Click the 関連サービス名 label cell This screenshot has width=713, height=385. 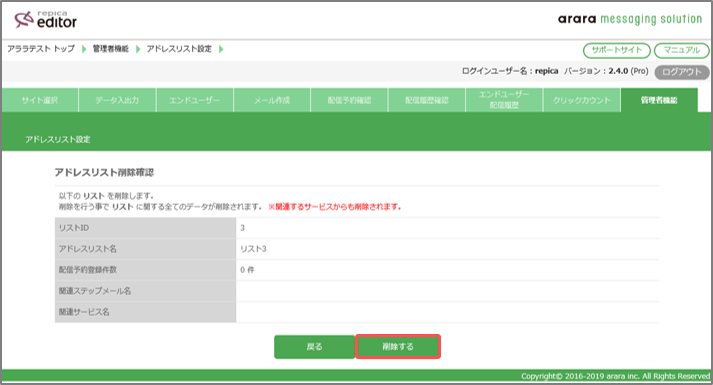[x=146, y=312]
